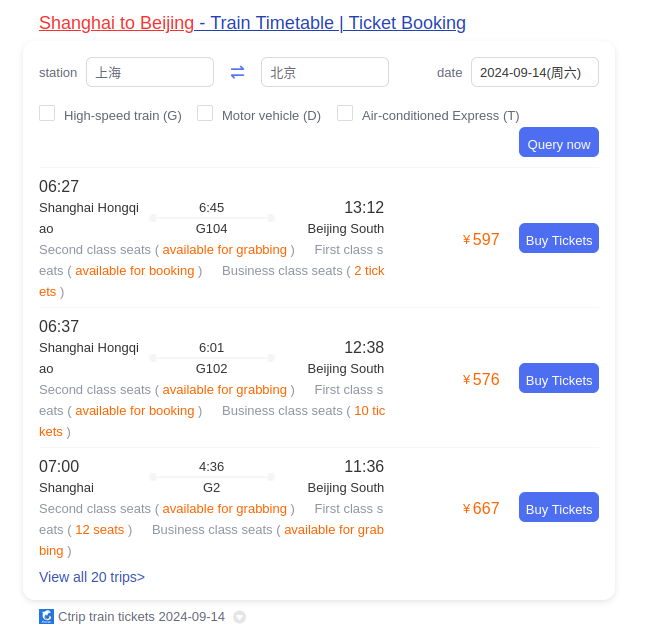Buy Tickets for train G2

coord(558,508)
